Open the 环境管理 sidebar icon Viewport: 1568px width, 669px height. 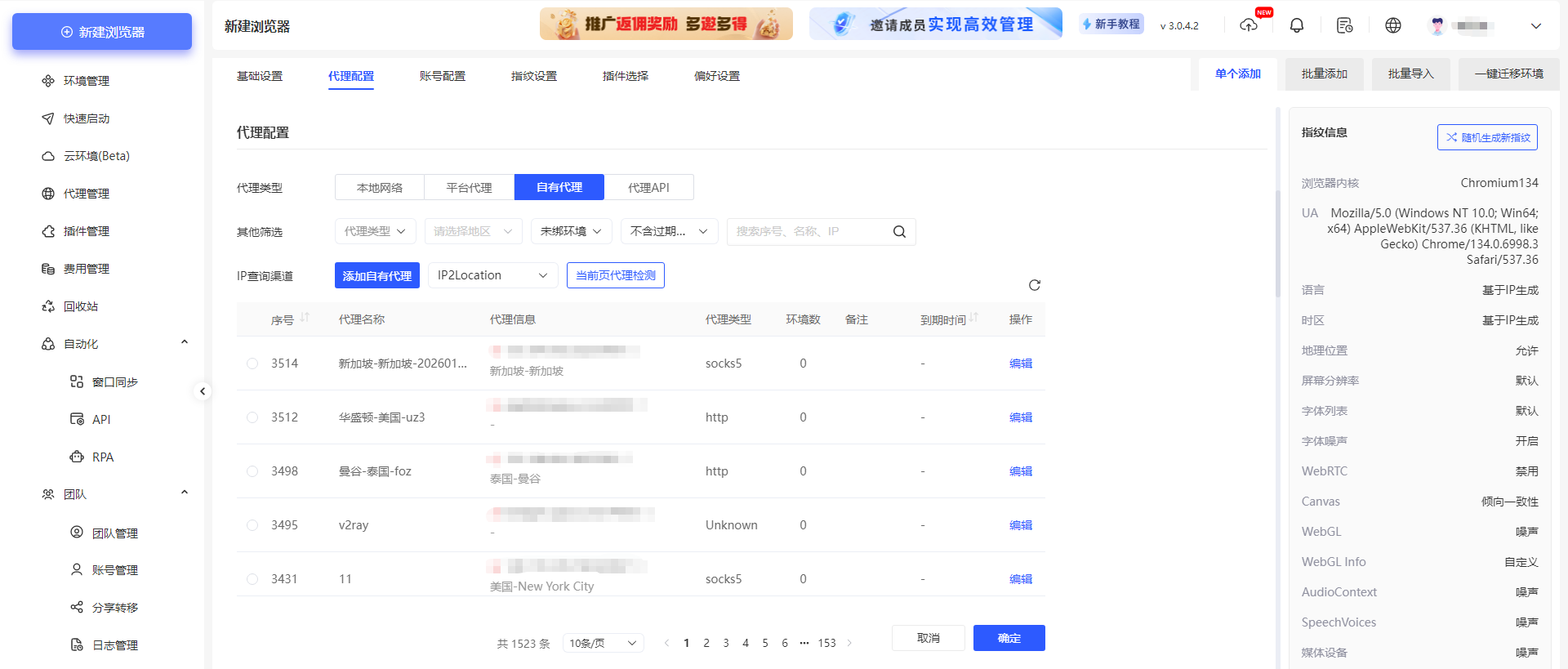click(48, 81)
